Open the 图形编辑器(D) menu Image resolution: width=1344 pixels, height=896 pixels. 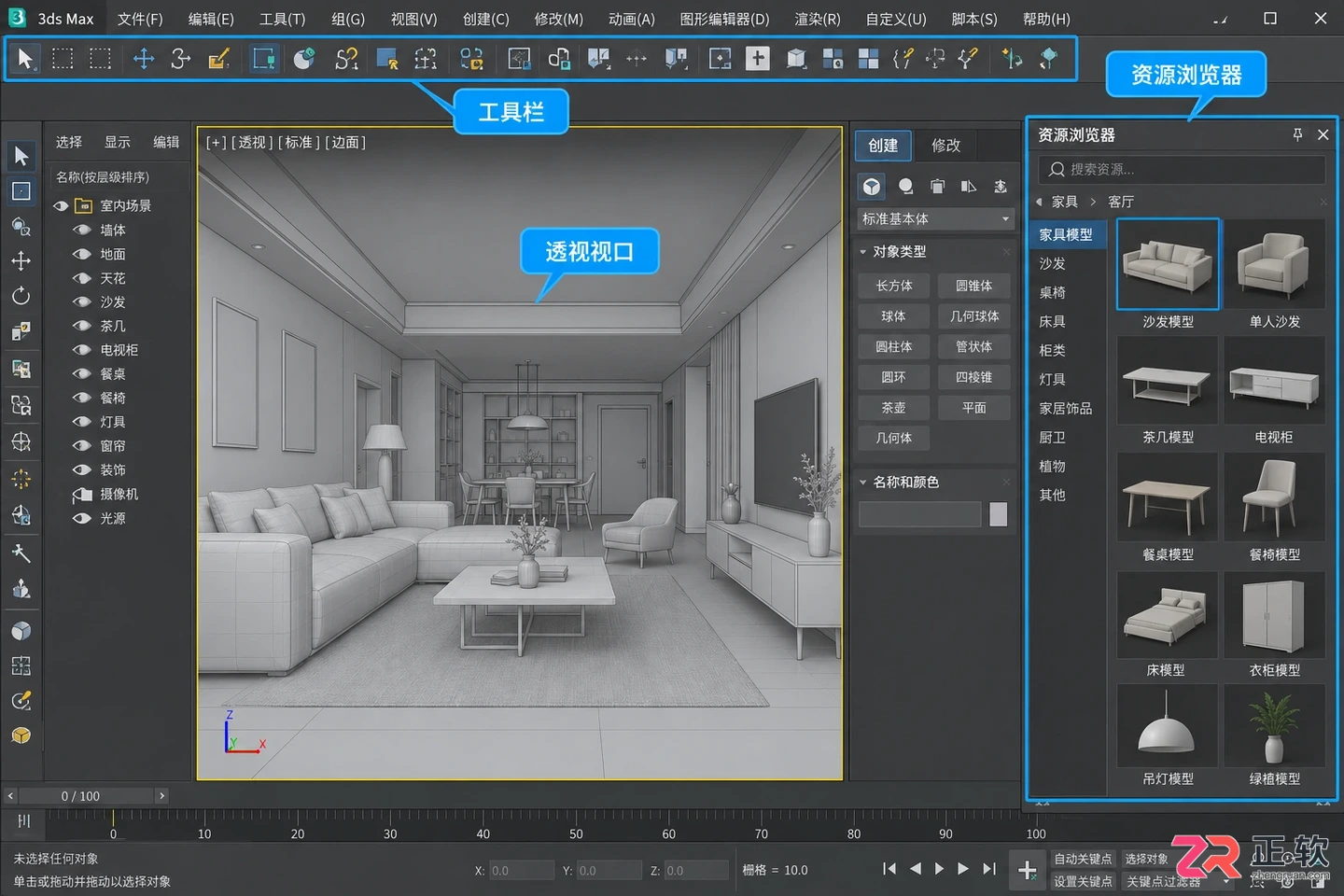point(724,19)
